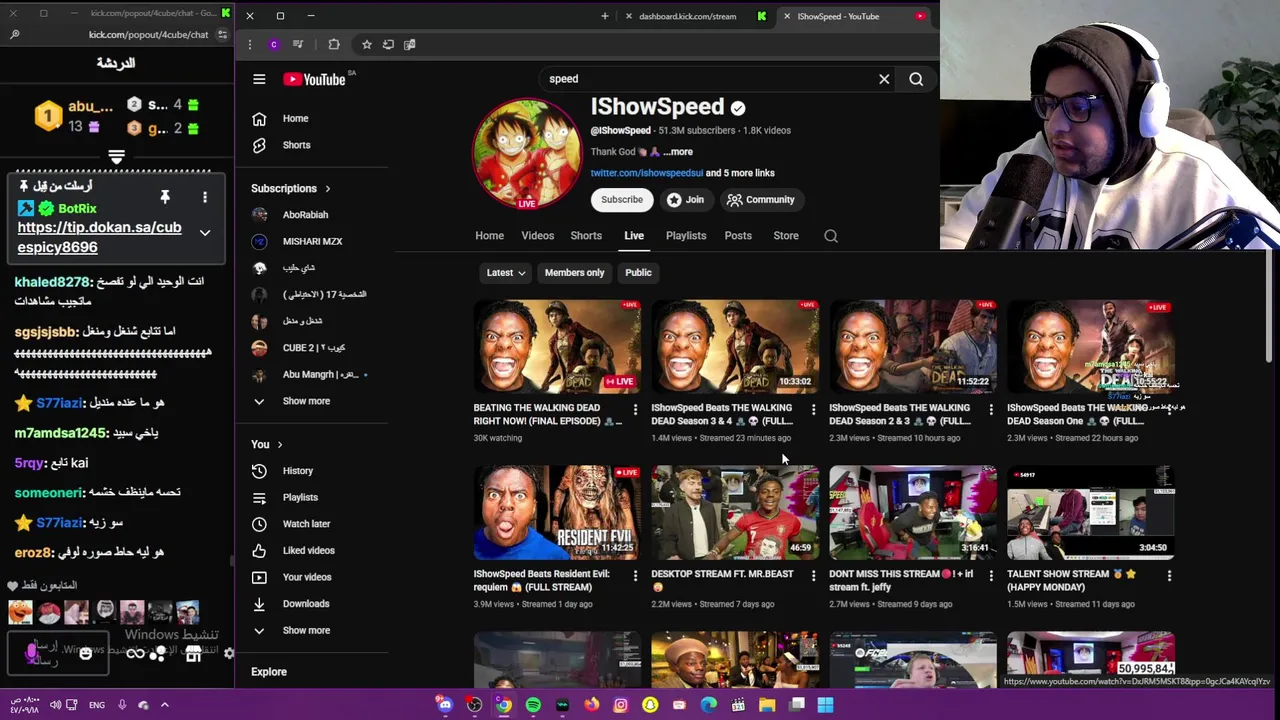Collapse the chat leaderboard with the arrow

[116, 157]
